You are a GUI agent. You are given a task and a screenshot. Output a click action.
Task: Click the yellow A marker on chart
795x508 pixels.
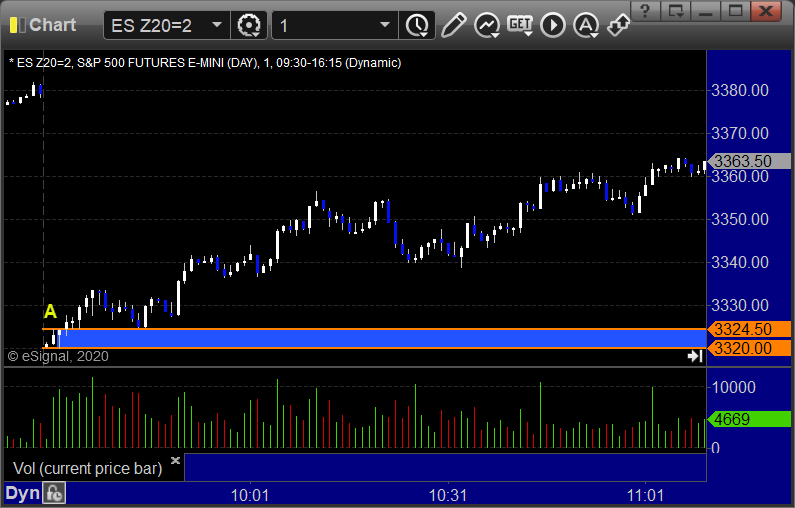click(x=50, y=311)
